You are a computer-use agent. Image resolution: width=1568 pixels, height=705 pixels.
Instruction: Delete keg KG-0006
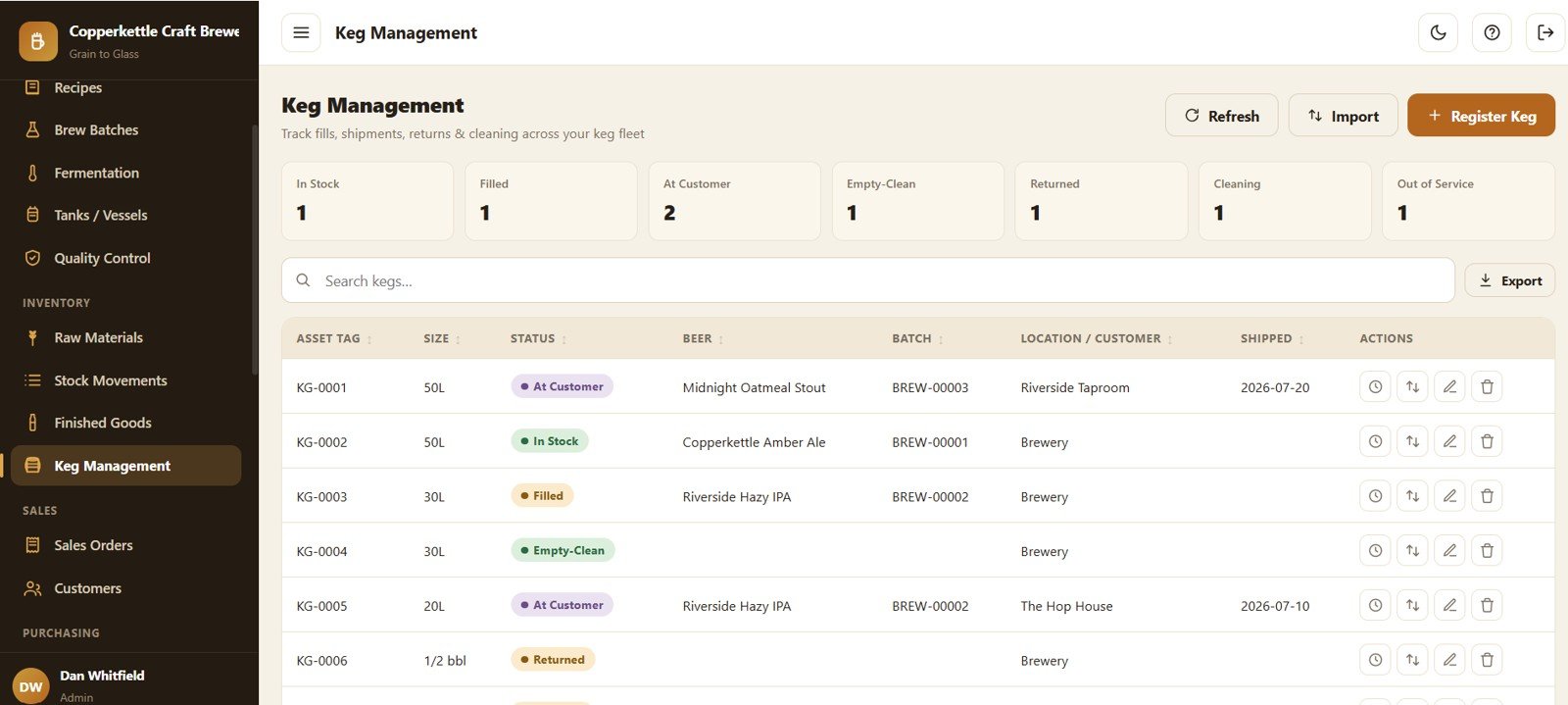click(1487, 660)
